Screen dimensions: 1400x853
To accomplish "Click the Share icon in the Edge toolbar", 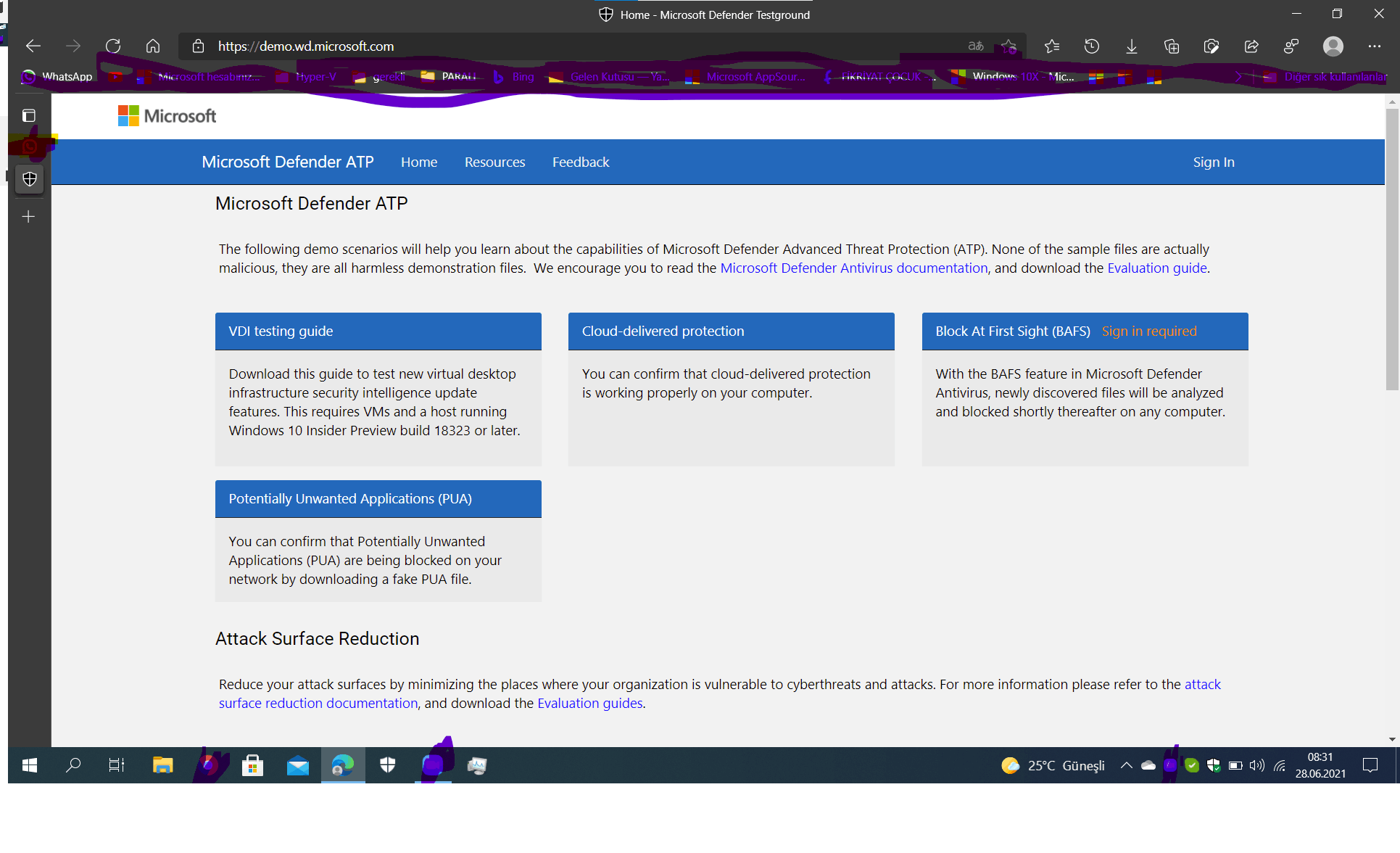I will (x=1251, y=46).
